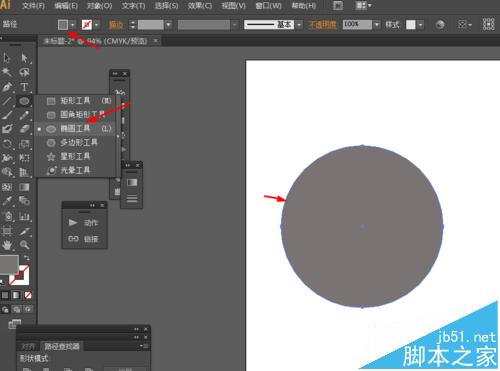This screenshot has height=371, width=500.
Task: Select the Hand tool
Action: (x=7, y=245)
